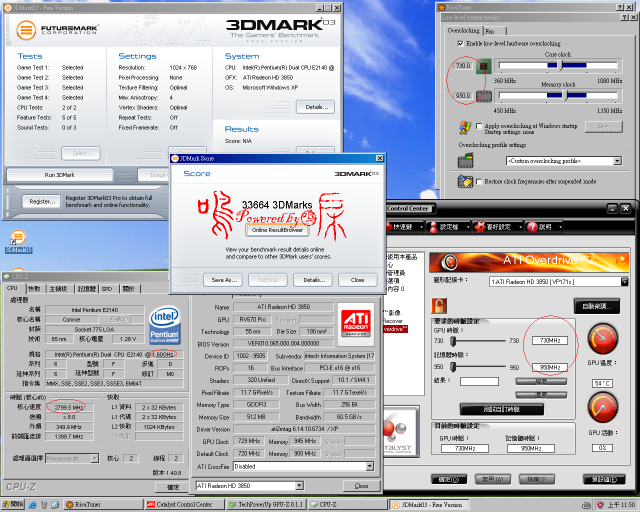Open the Custom overclocking profile dropdown

tap(618, 161)
